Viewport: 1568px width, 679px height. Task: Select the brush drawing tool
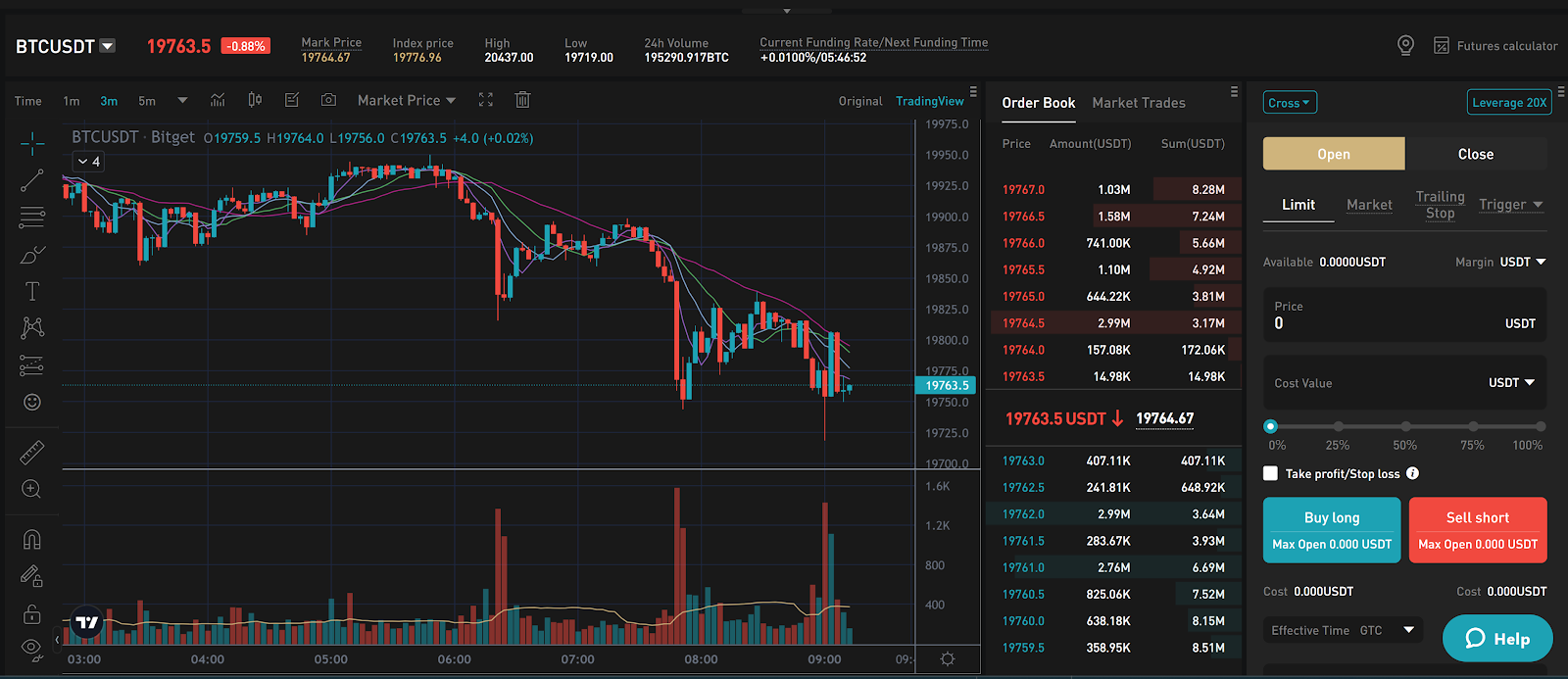point(32,255)
